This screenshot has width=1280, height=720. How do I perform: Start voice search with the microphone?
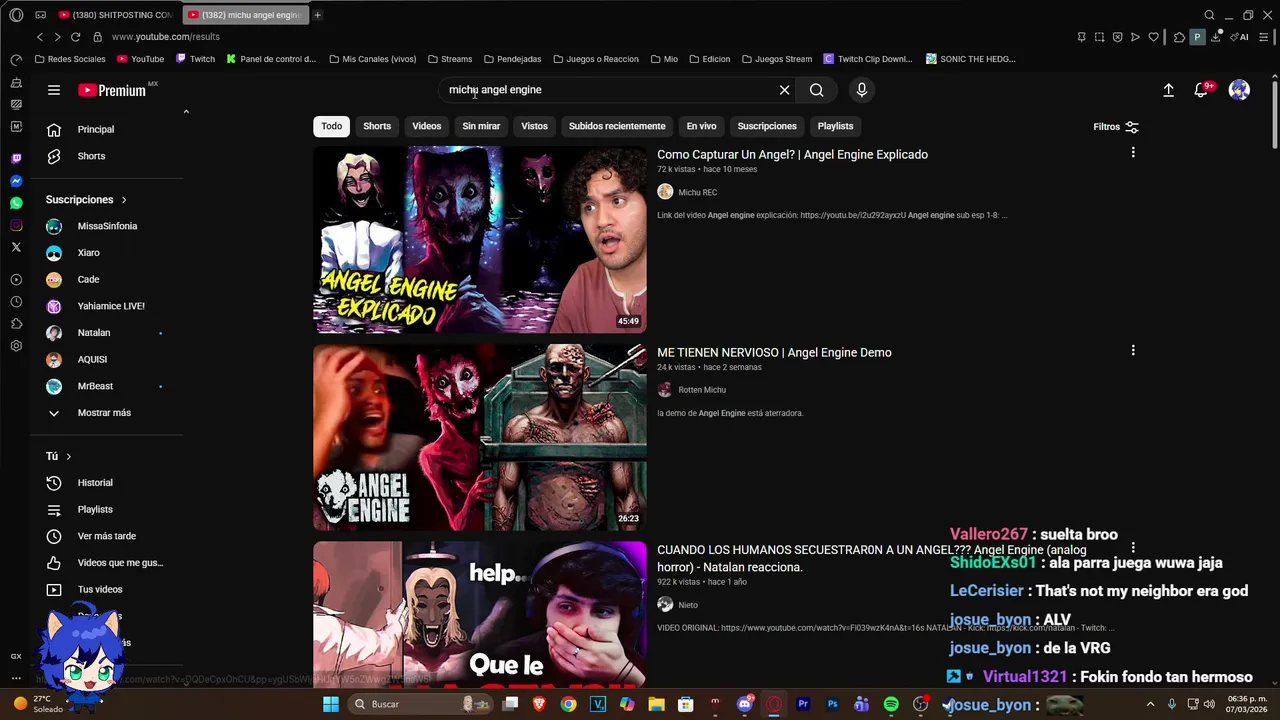(862, 90)
